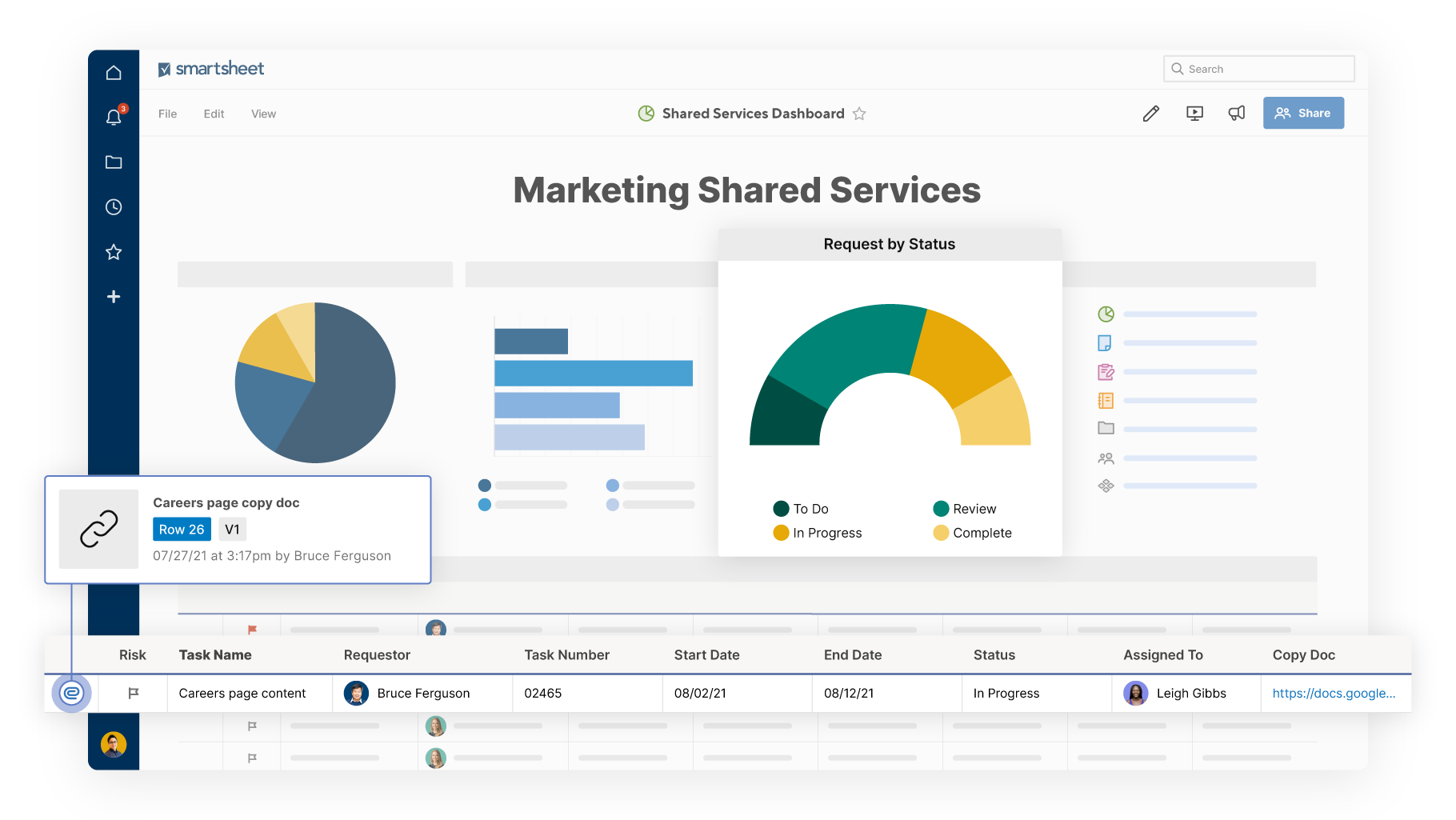Click the plus icon to create new

(114, 297)
